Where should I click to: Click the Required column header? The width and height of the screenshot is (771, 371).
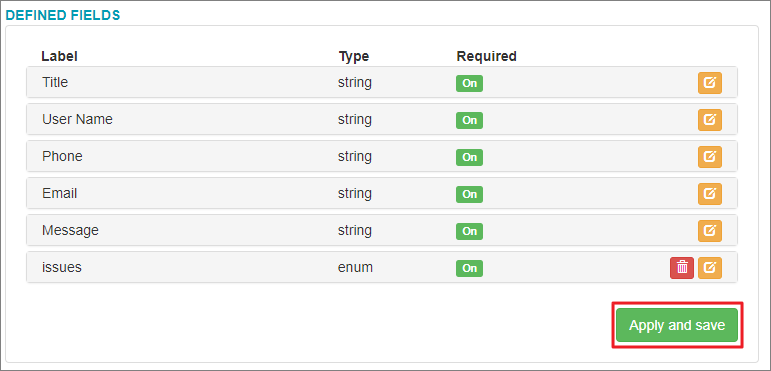pos(486,57)
